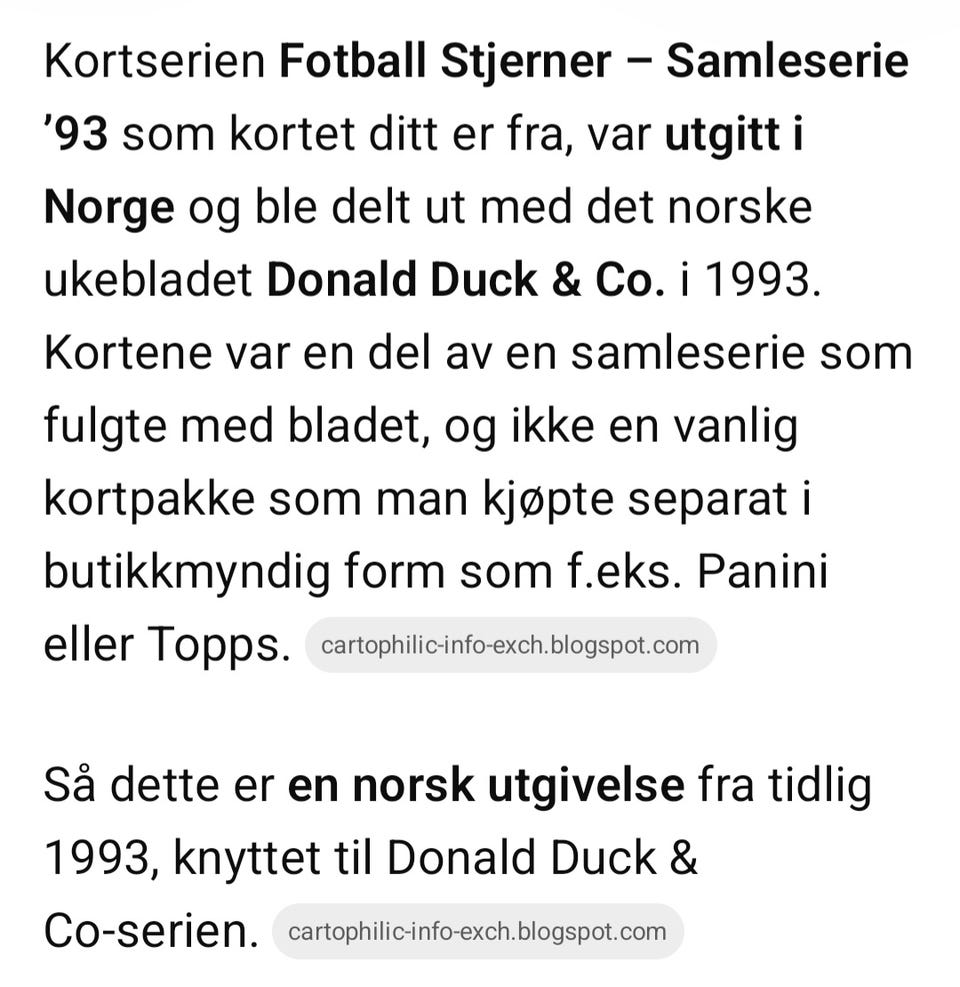The image size is (960, 987).
Task: Select the bold phrase 'en norsk utgivelse'
Action: [x=486, y=785]
